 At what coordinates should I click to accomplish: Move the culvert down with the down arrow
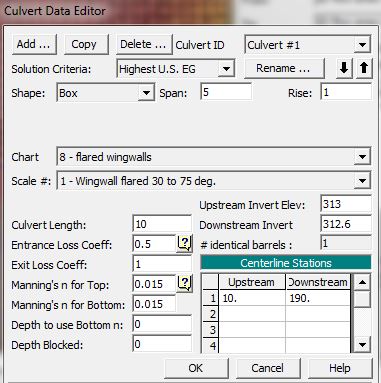tap(344, 68)
